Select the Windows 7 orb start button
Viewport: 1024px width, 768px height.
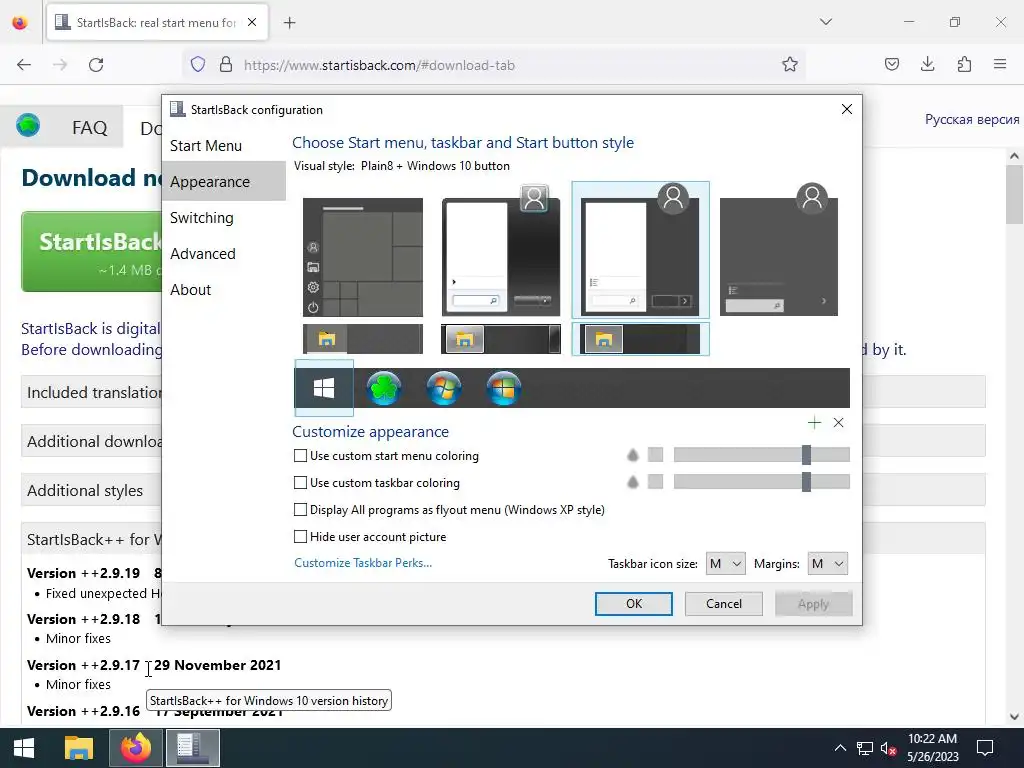(x=444, y=388)
